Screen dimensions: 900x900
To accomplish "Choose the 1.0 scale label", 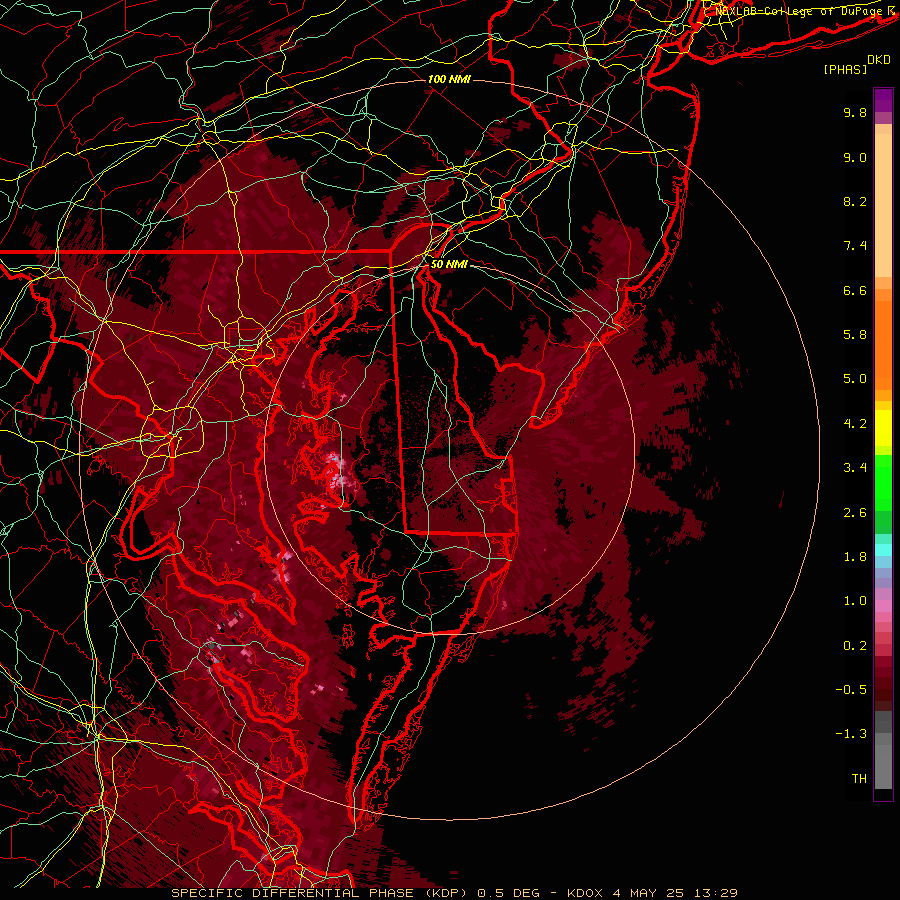I will click(855, 601).
